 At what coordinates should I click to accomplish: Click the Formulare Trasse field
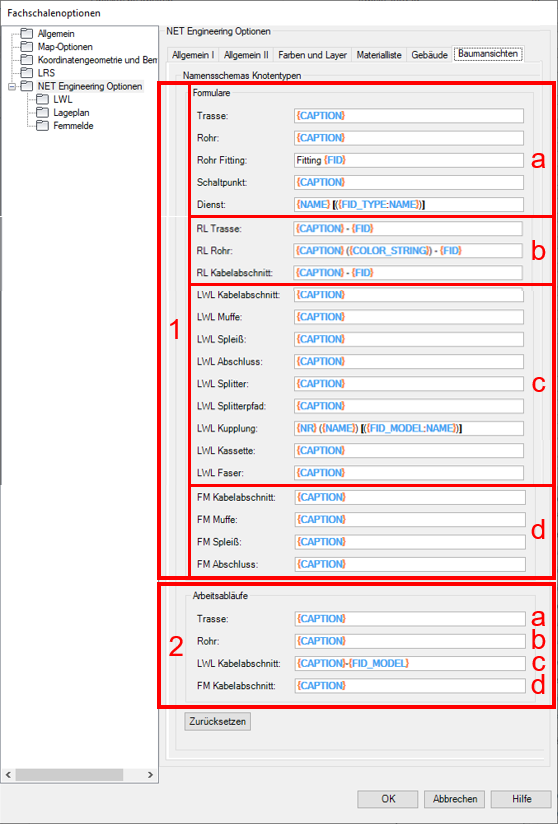pos(409,116)
